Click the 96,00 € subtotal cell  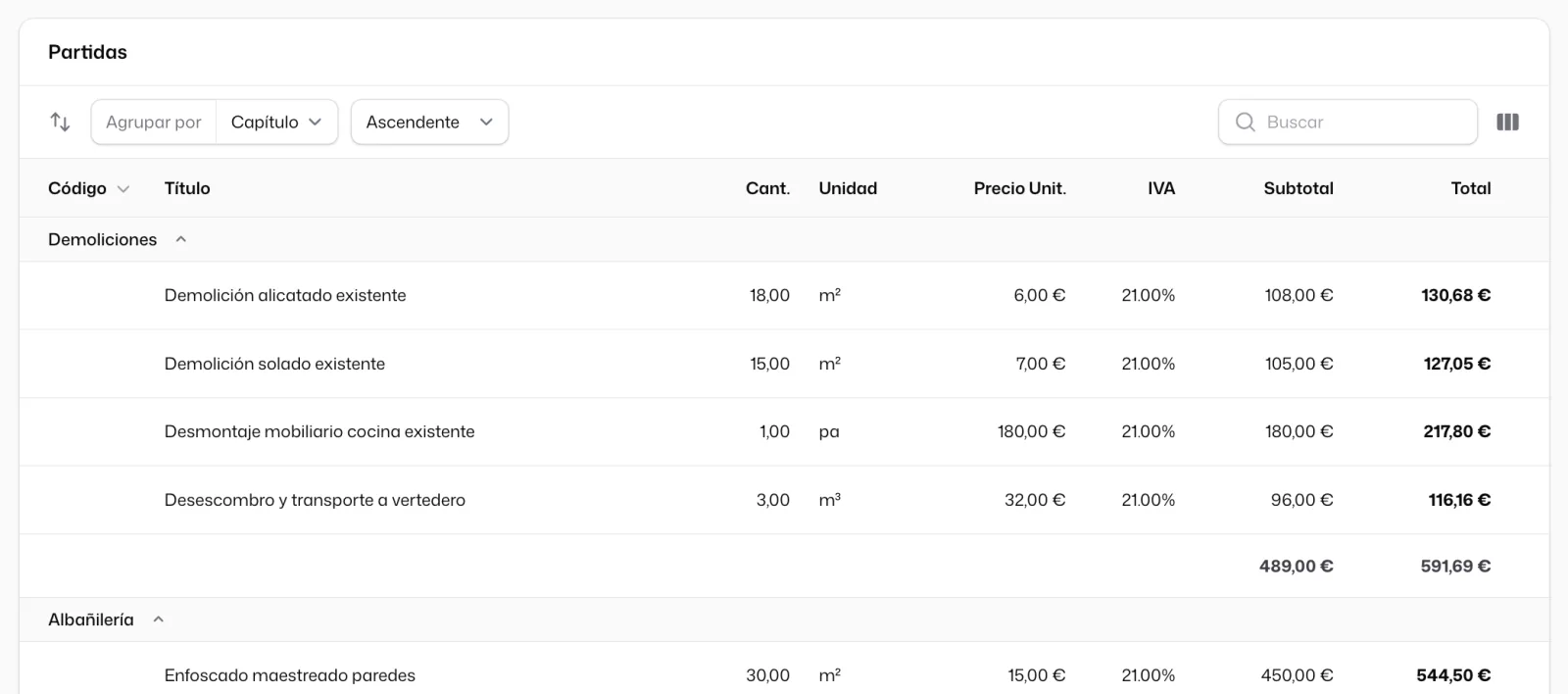(1301, 500)
